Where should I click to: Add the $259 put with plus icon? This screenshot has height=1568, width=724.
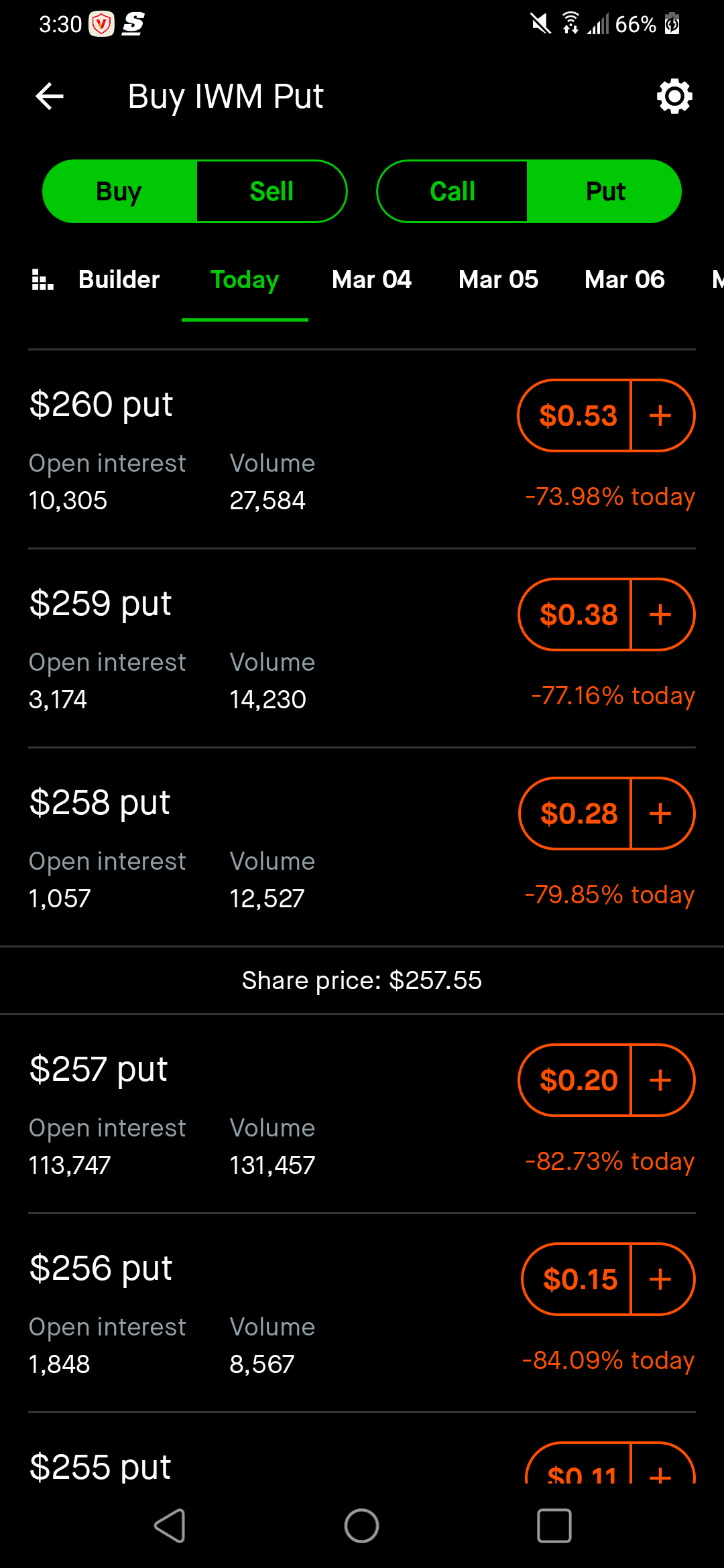pos(661,614)
